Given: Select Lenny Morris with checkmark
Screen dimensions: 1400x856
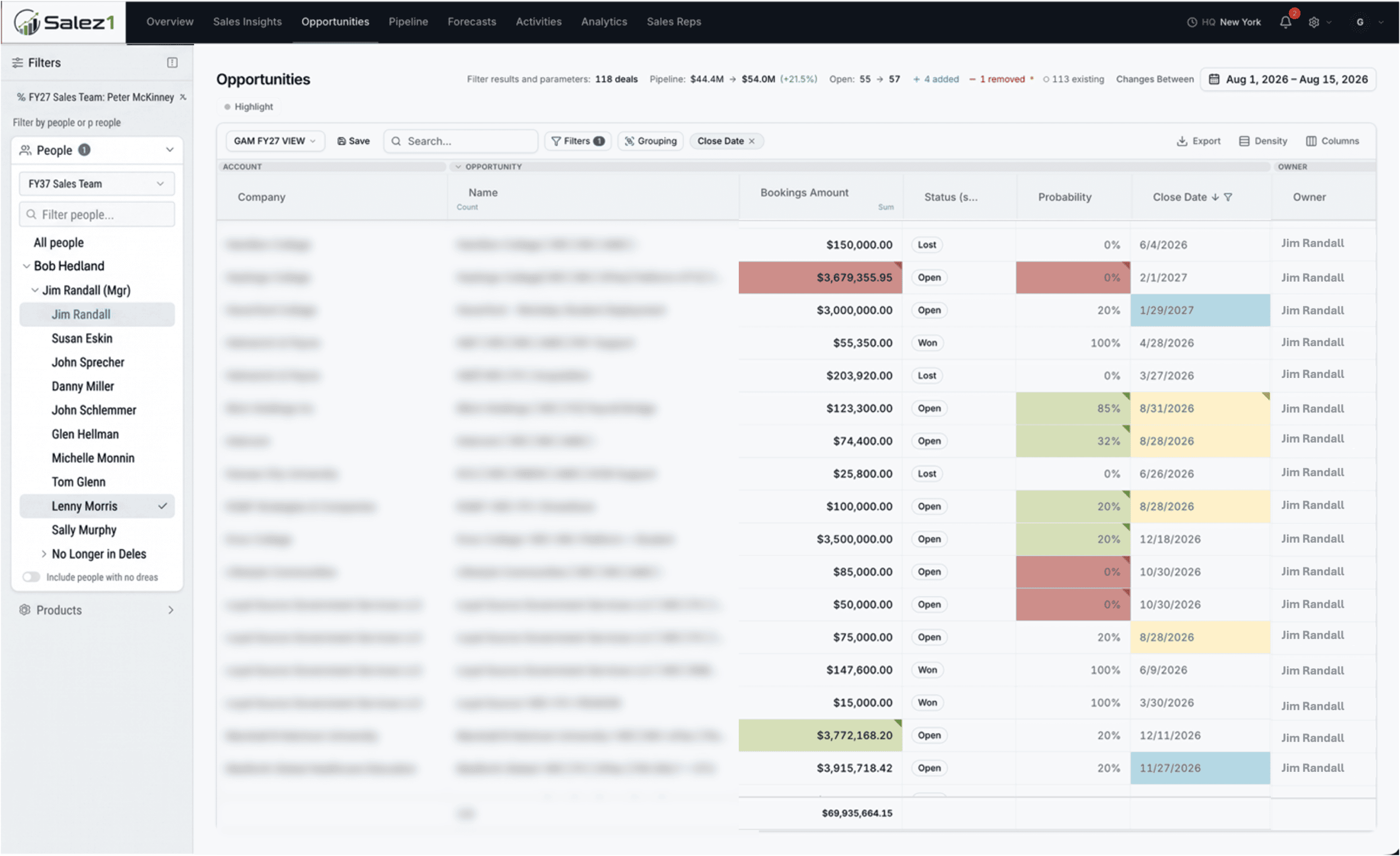Looking at the screenshot, I should coord(97,506).
